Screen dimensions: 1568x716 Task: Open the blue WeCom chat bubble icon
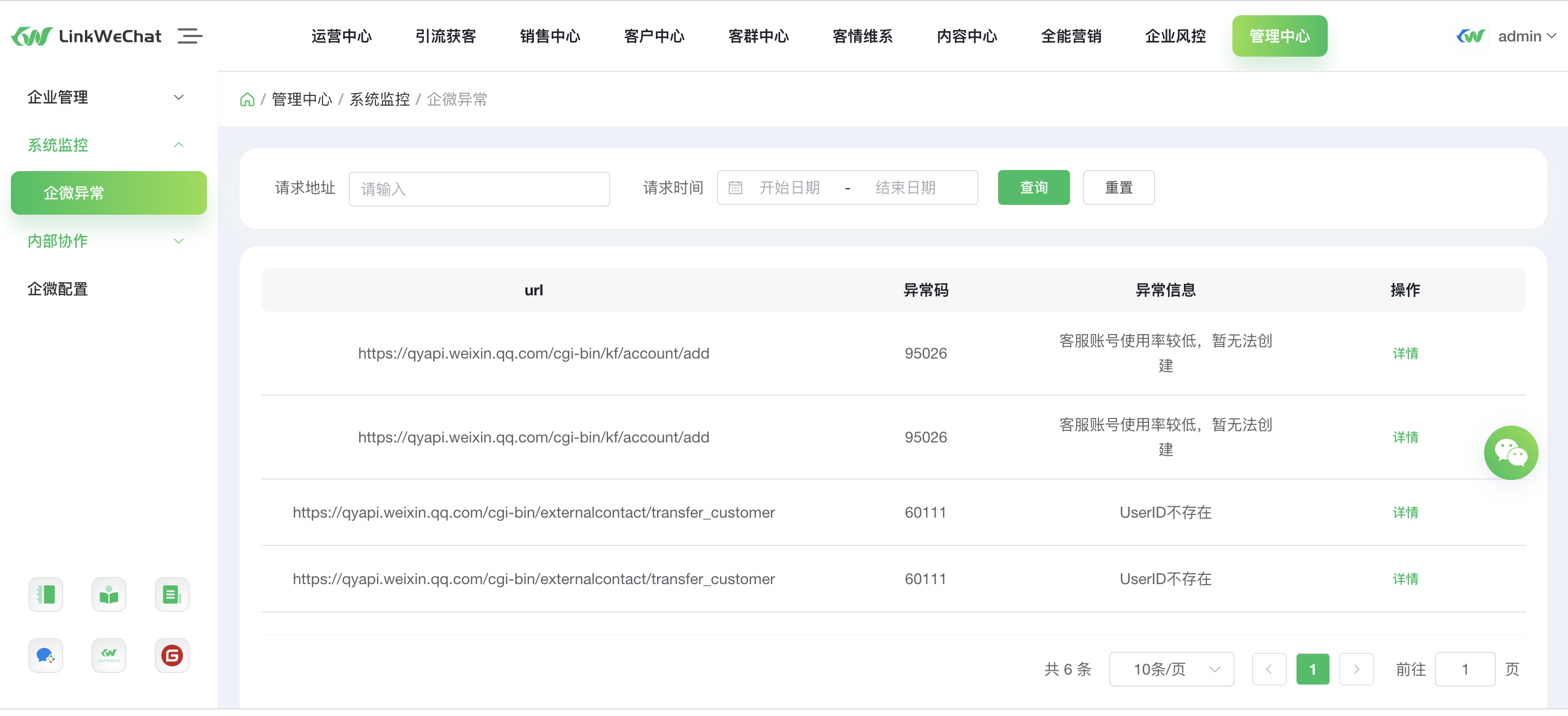46,656
